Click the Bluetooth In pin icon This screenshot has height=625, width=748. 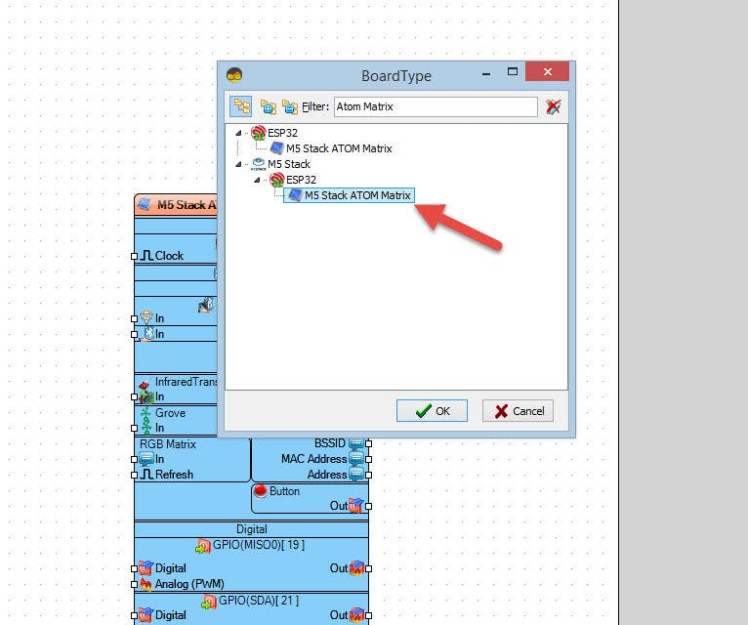coord(148,333)
